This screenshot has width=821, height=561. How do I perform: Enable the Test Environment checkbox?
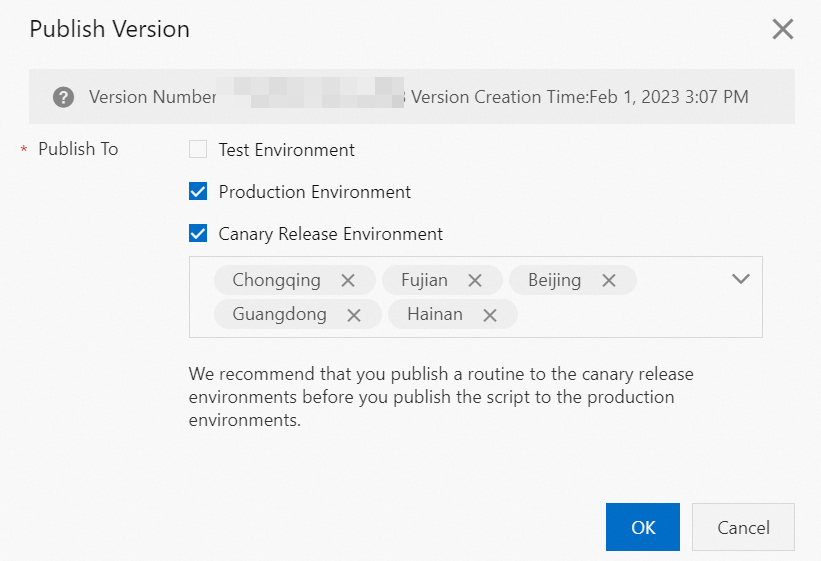click(198, 150)
